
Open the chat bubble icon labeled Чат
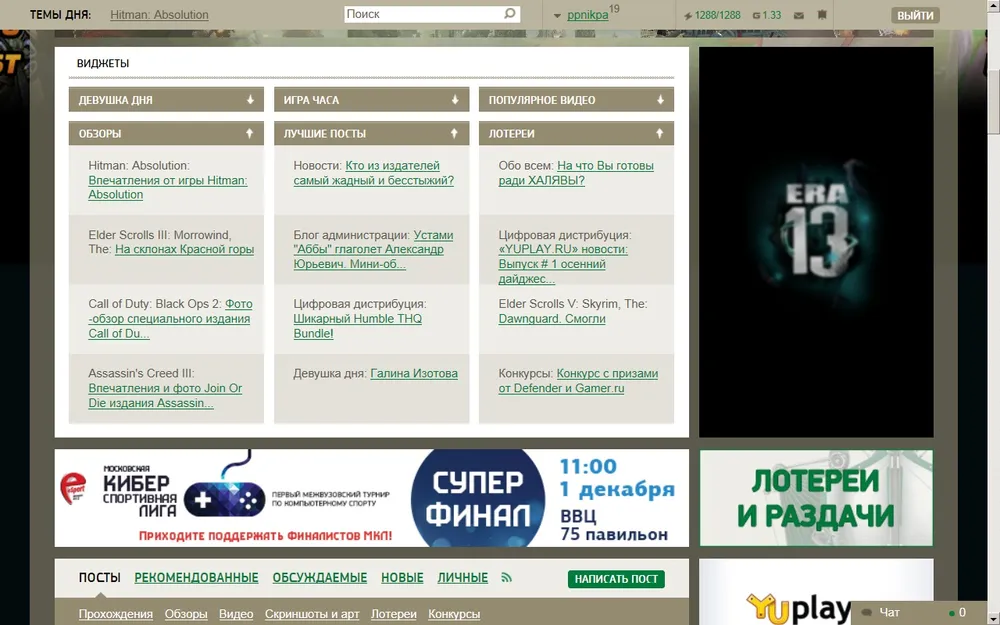tap(867, 612)
